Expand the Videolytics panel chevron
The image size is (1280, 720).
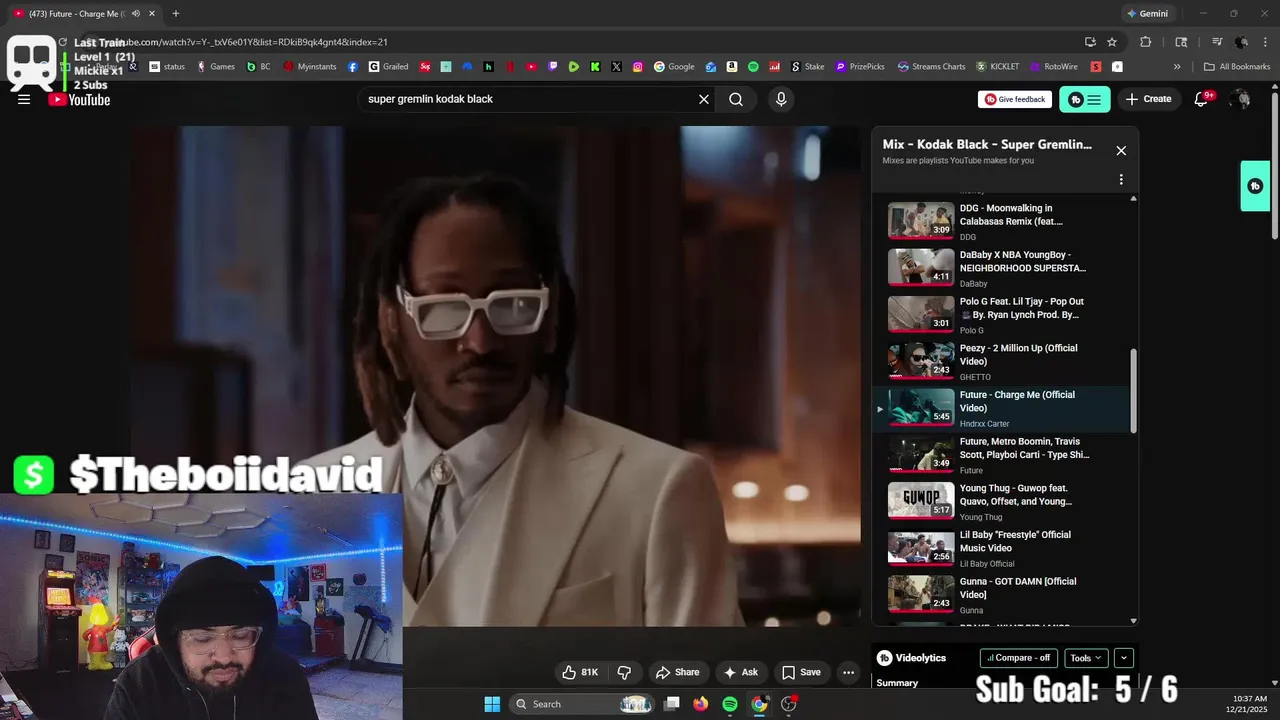pyautogui.click(x=1124, y=658)
